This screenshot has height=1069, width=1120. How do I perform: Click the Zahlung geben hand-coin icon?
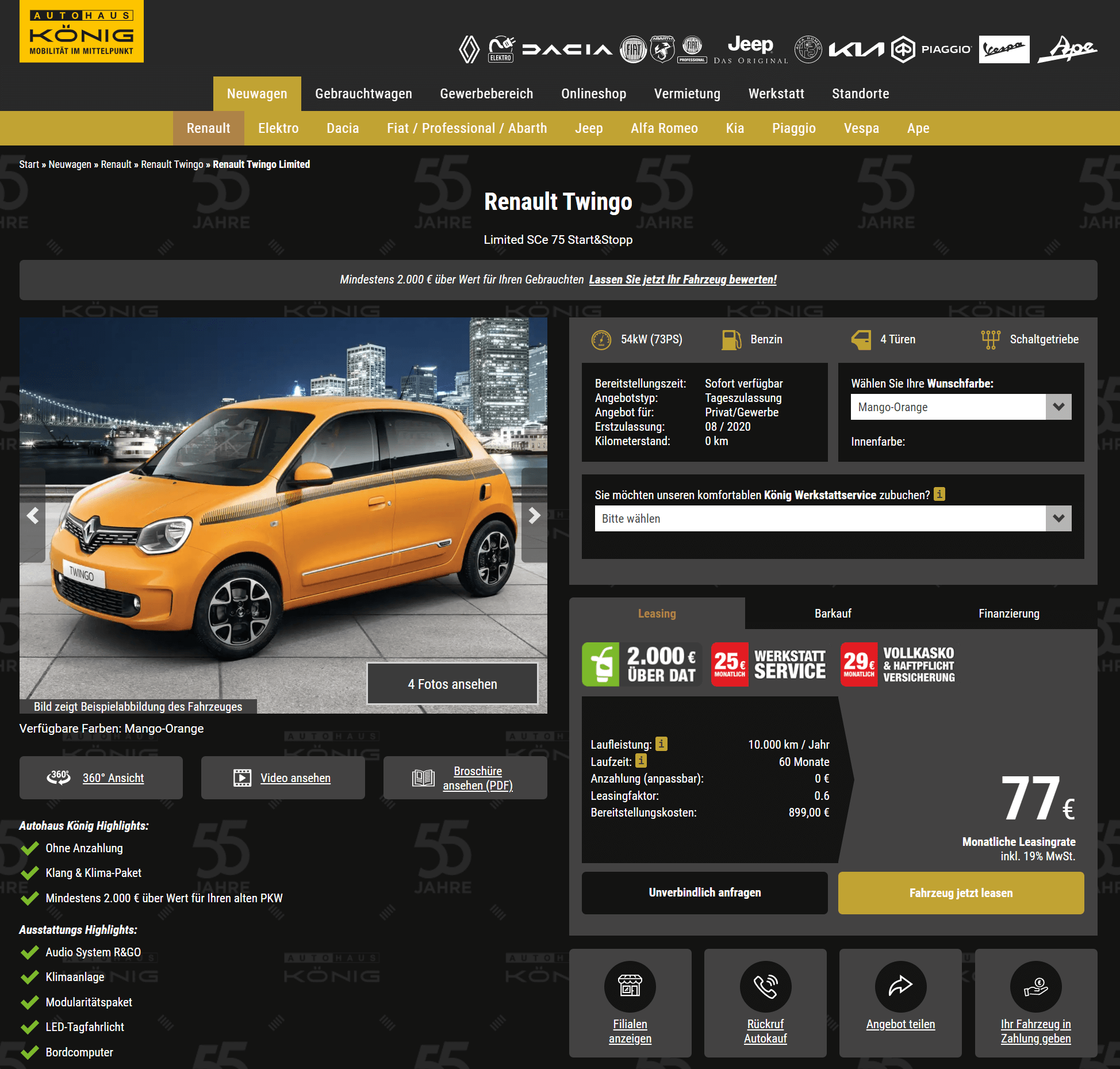pyautogui.click(x=1035, y=986)
